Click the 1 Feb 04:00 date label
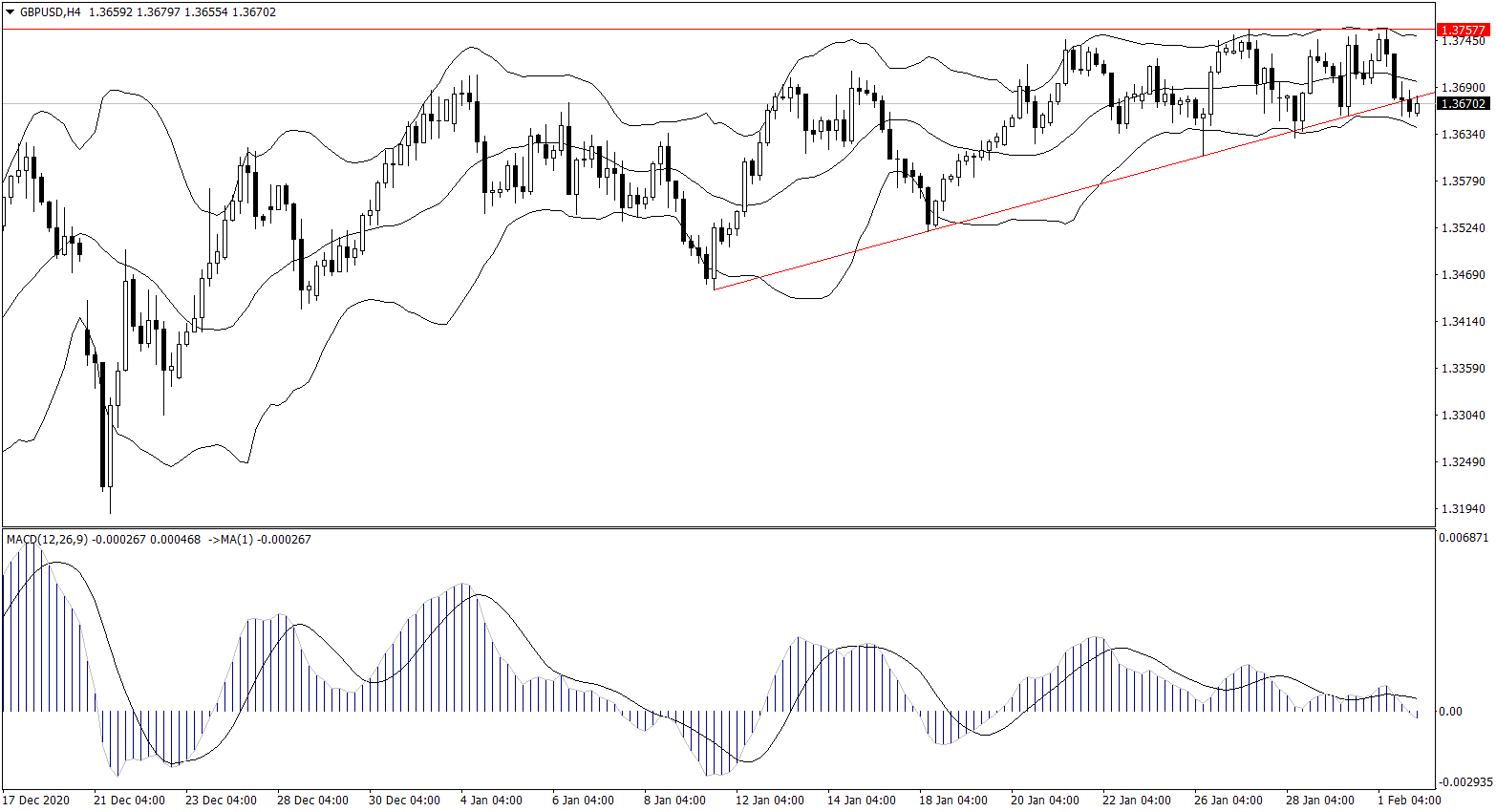 pyautogui.click(x=1409, y=801)
